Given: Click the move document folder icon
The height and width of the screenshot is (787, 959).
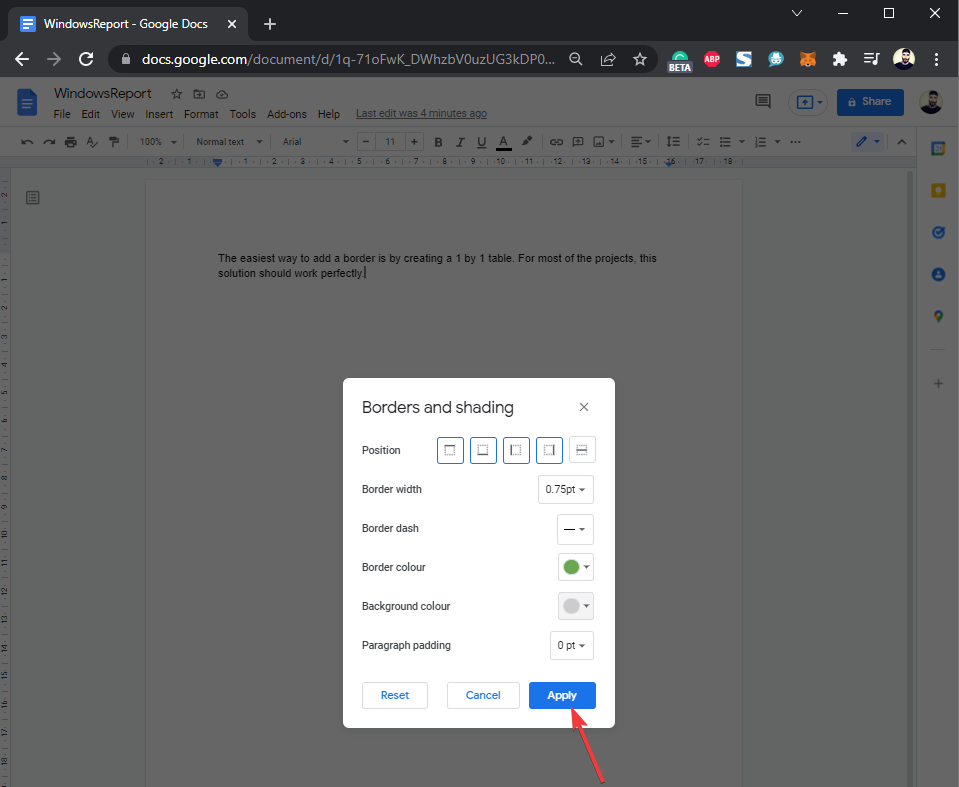Looking at the screenshot, I should [199, 94].
